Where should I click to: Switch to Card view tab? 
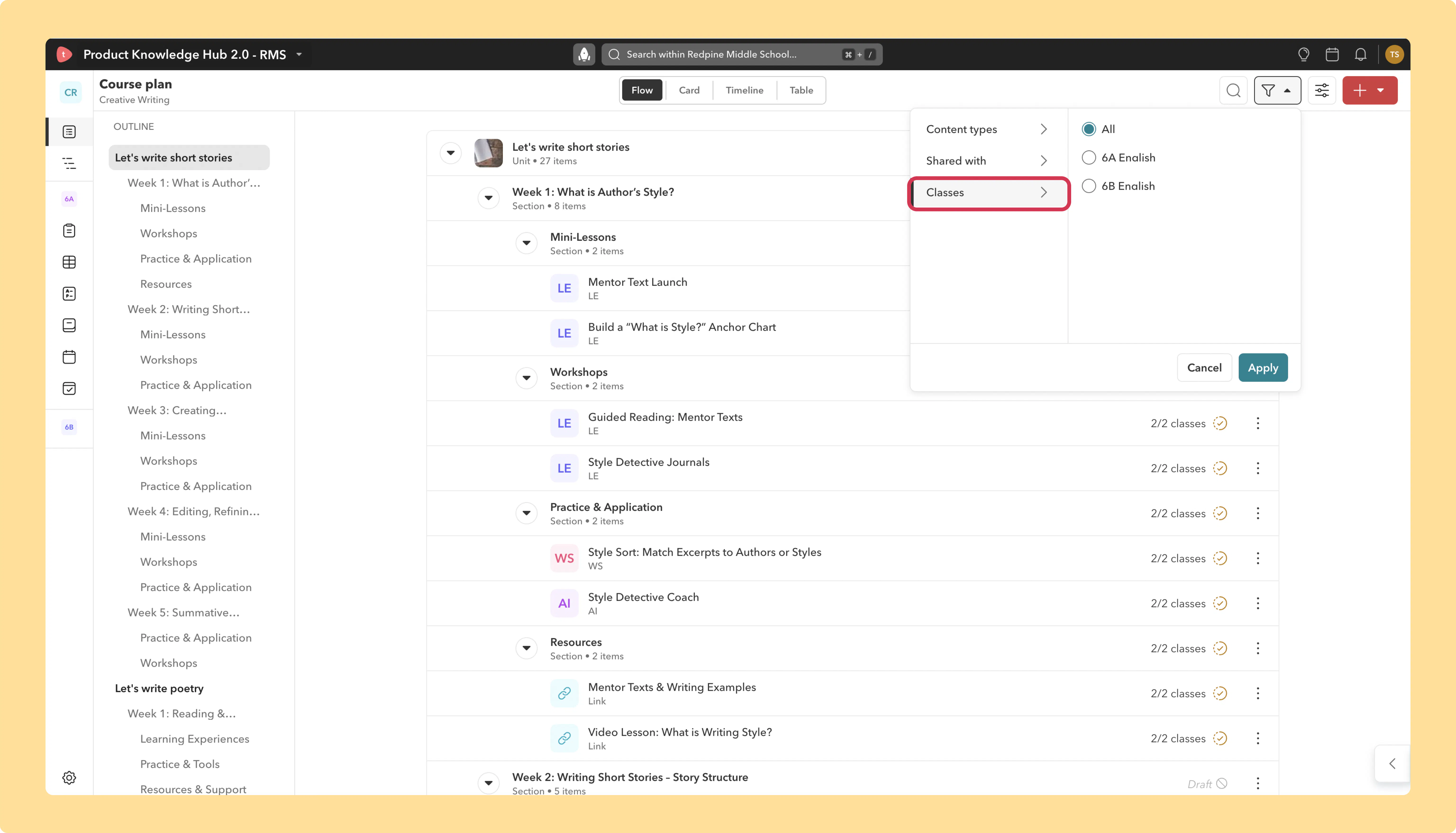[689, 91]
